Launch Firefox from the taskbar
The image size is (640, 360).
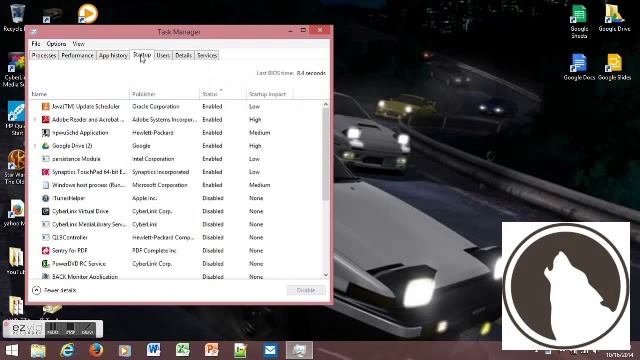pos(96,351)
